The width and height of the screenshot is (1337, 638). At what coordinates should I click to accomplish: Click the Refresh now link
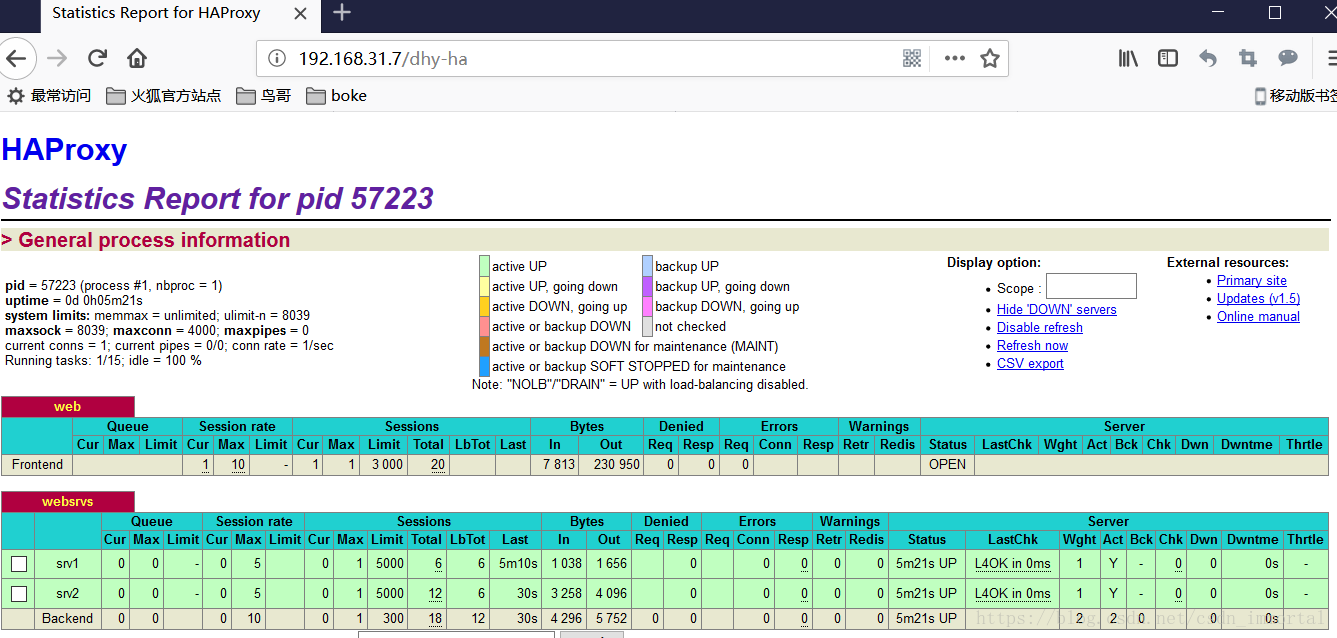pyautogui.click(x=1032, y=346)
